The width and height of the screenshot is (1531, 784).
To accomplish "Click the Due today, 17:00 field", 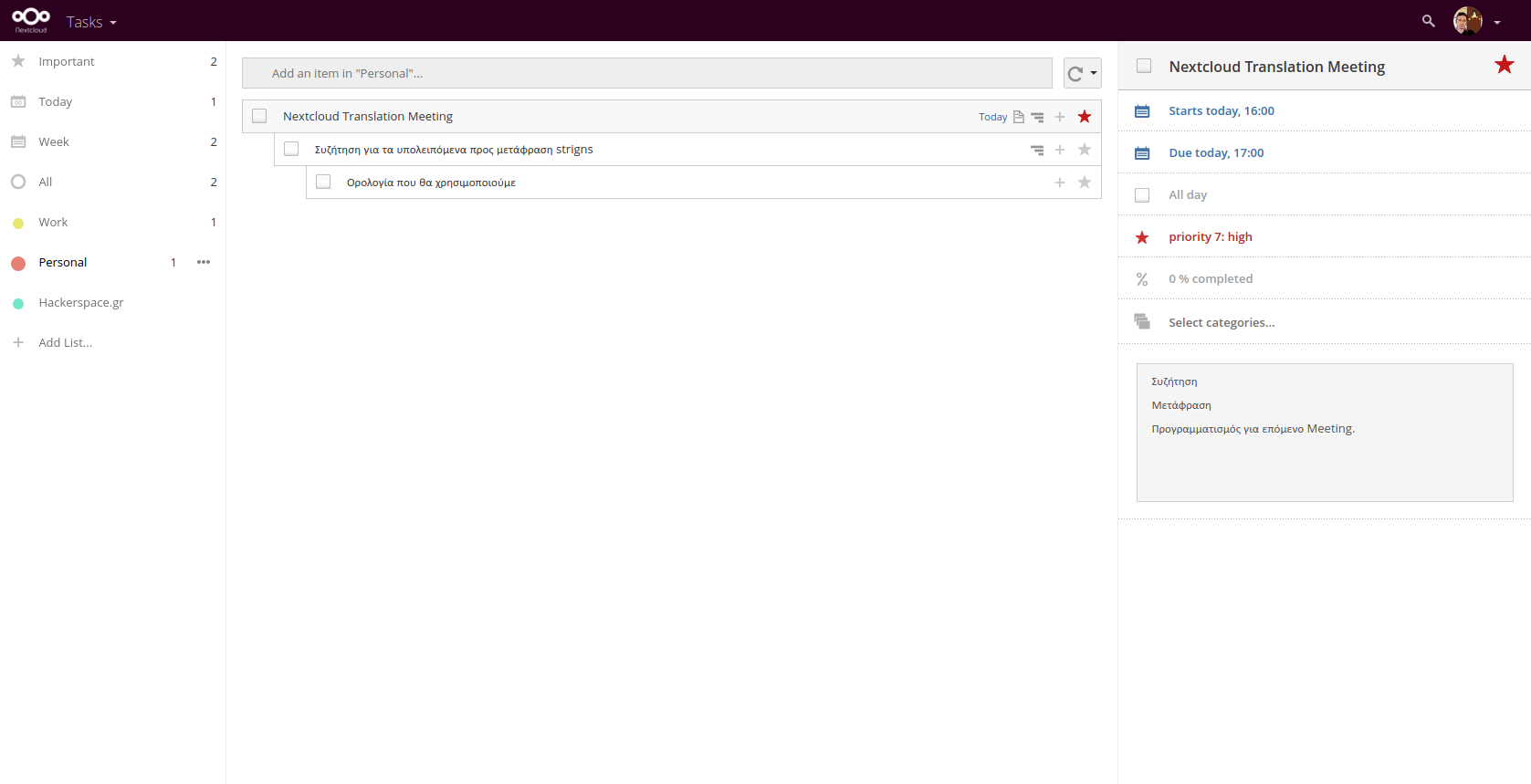I will tap(1216, 152).
